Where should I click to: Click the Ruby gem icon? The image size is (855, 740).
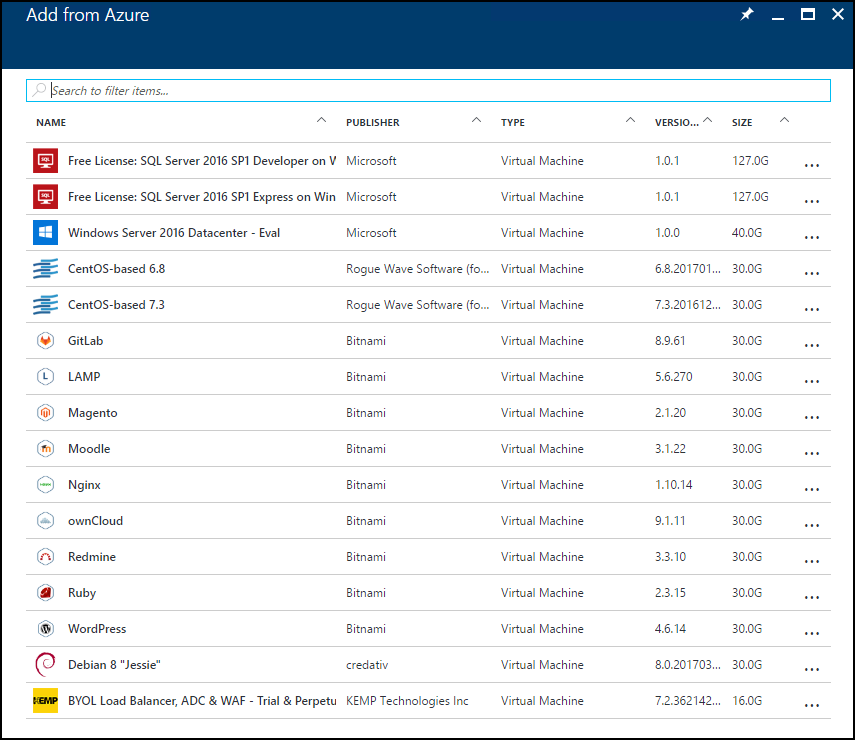[42, 592]
